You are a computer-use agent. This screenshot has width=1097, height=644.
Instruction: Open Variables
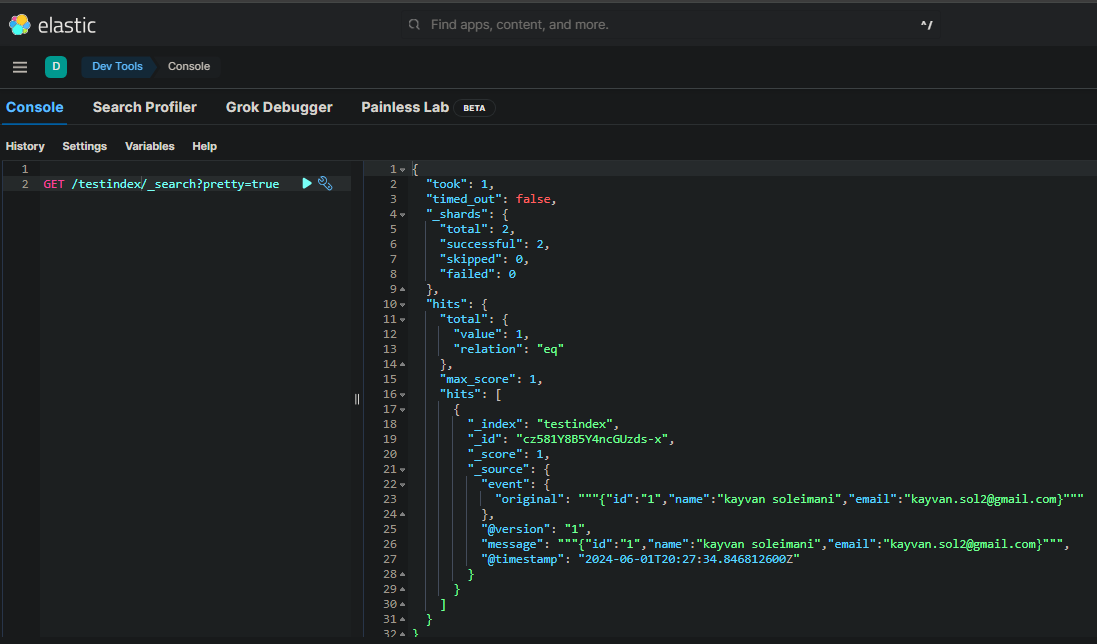tap(150, 146)
